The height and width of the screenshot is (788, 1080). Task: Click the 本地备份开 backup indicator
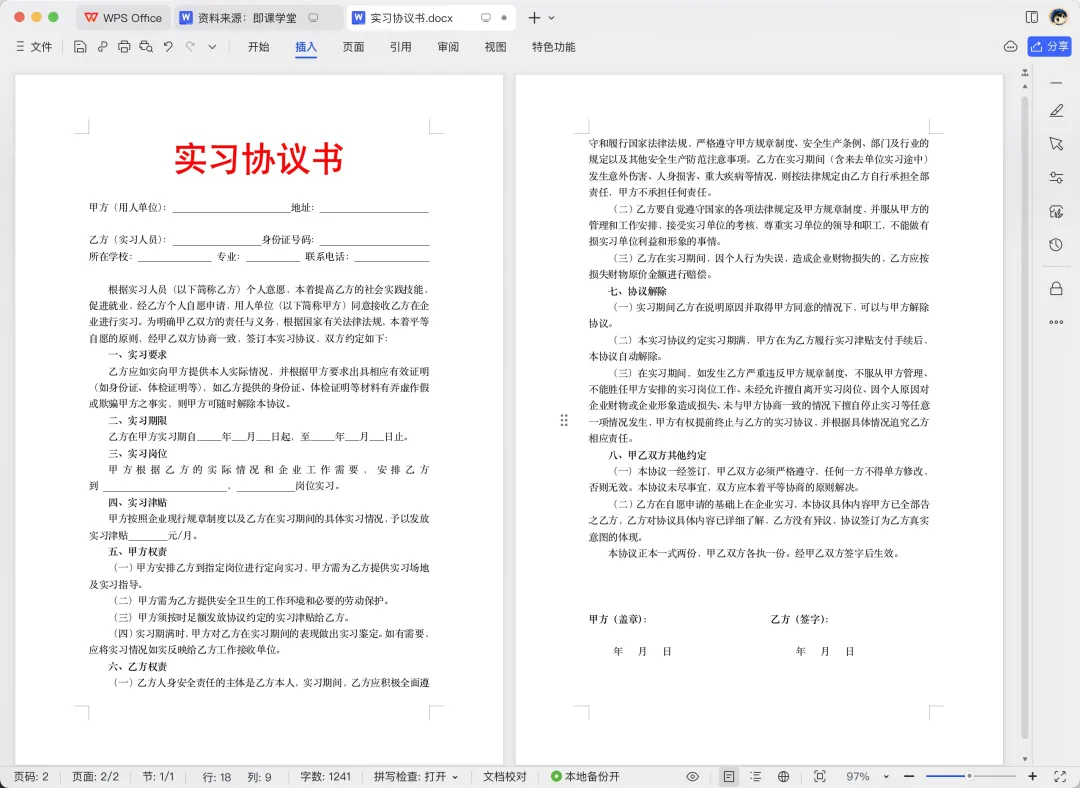(x=585, y=776)
